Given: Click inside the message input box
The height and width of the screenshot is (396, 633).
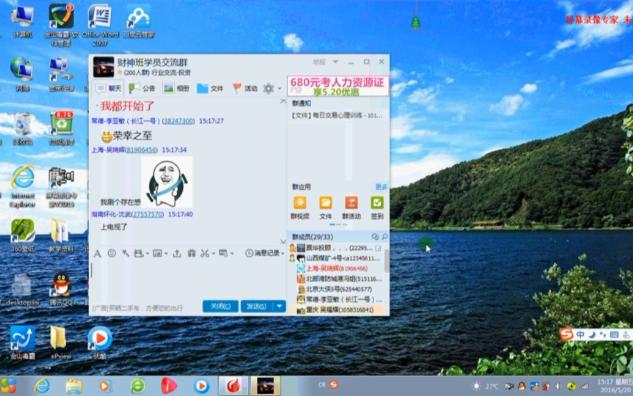Looking at the screenshot, I should click(x=188, y=279).
